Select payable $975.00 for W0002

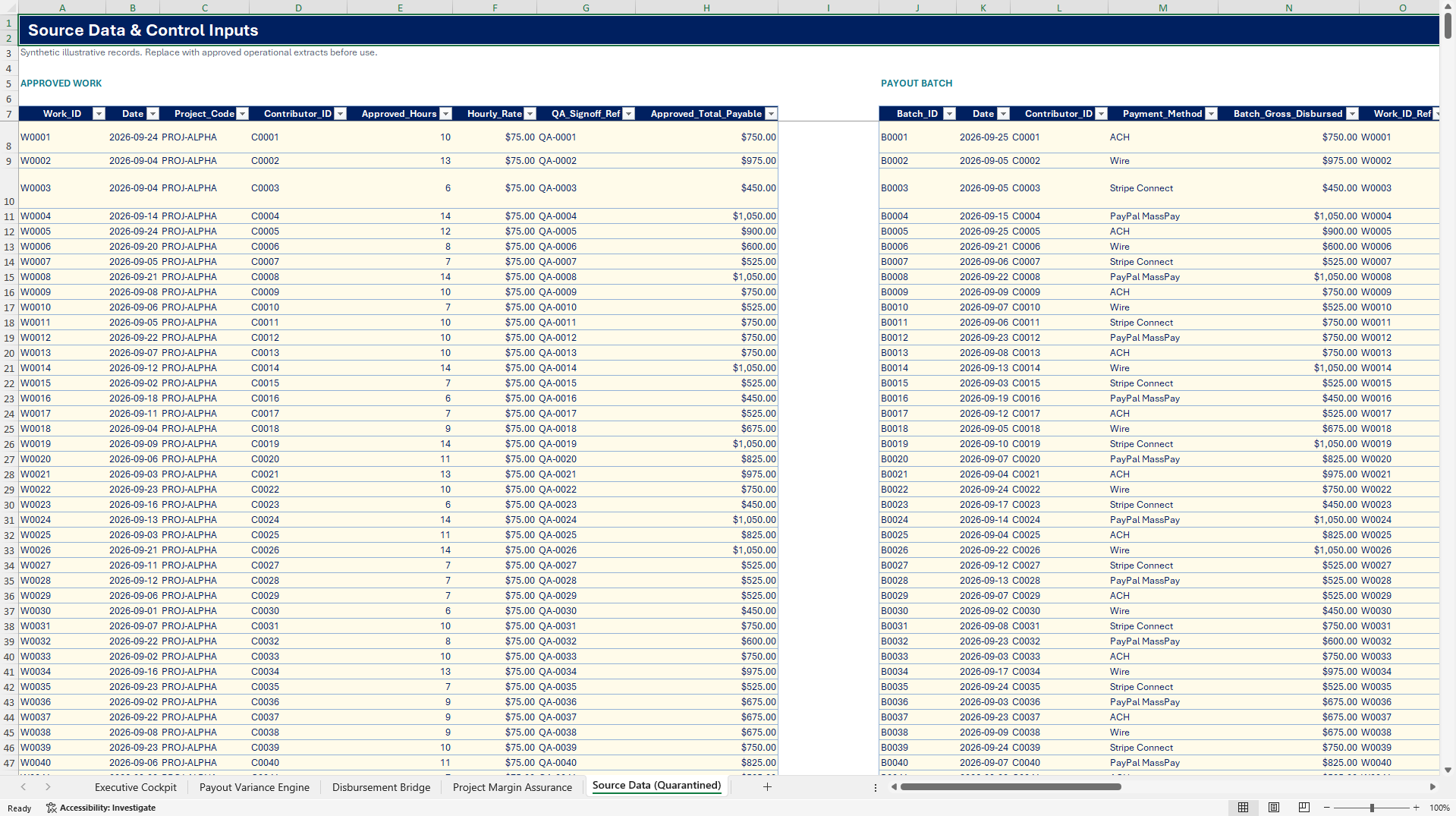706,161
